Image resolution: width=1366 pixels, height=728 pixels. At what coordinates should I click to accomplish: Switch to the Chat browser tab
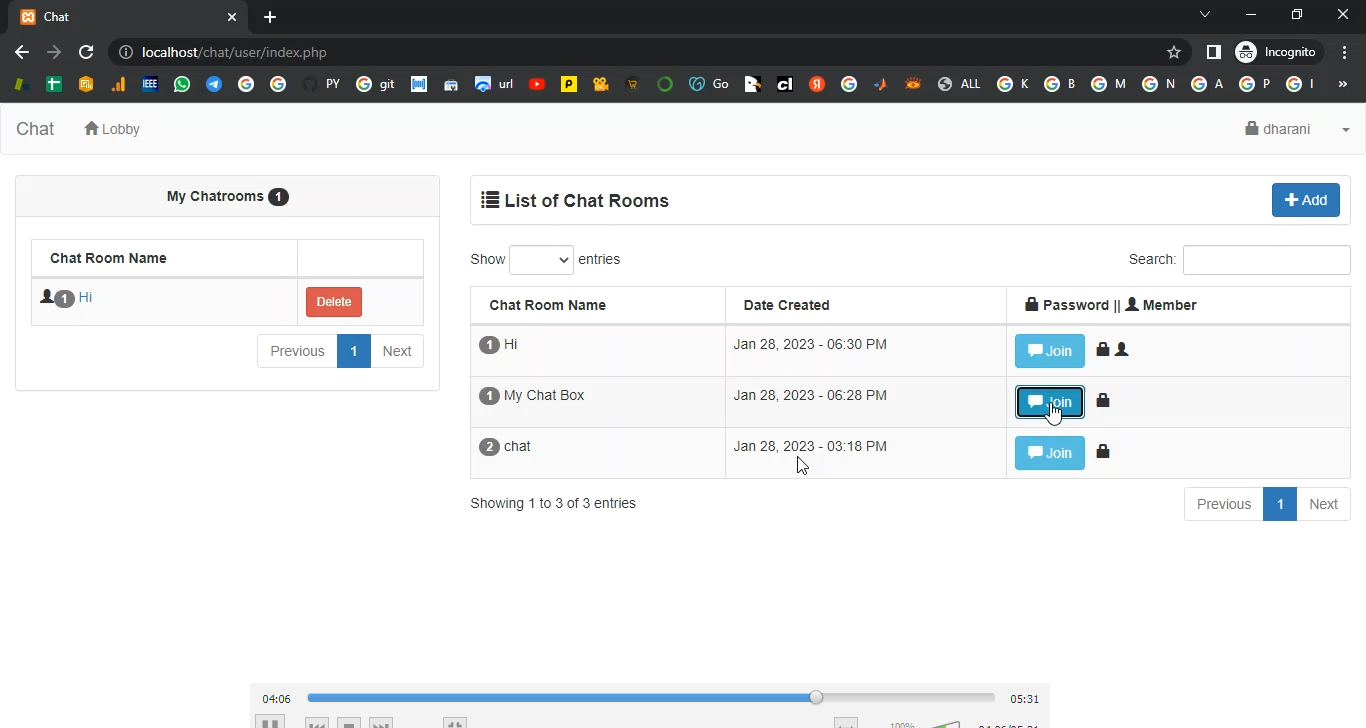pyautogui.click(x=125, y=17)
